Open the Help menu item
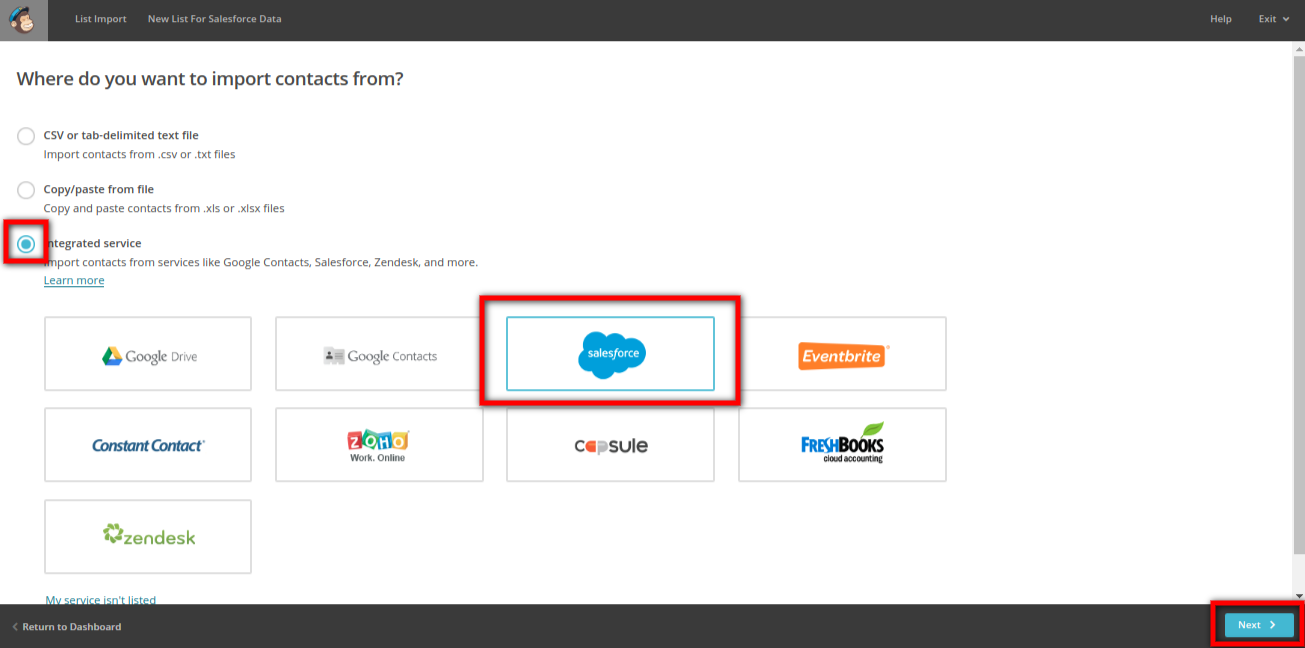The height and width of the screenshot is (648, 1305). click(1220, 19)
